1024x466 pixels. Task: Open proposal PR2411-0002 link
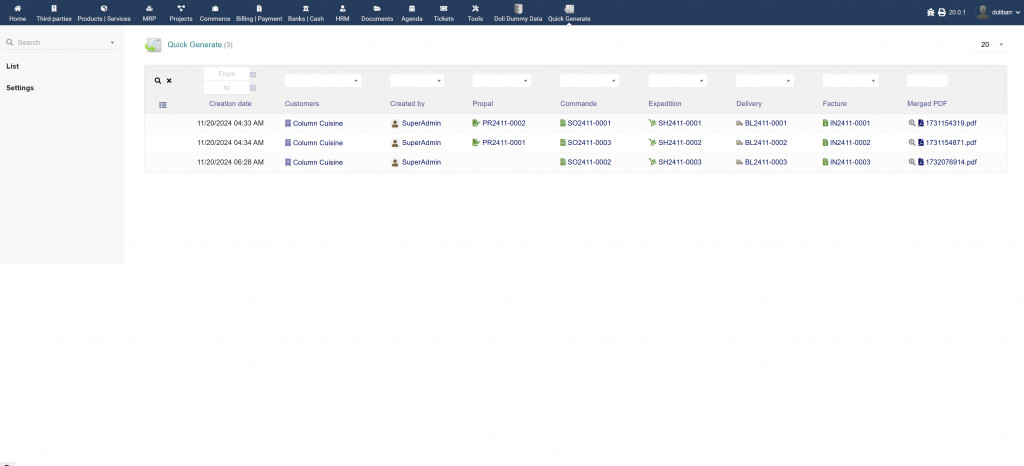pos(503,123)
